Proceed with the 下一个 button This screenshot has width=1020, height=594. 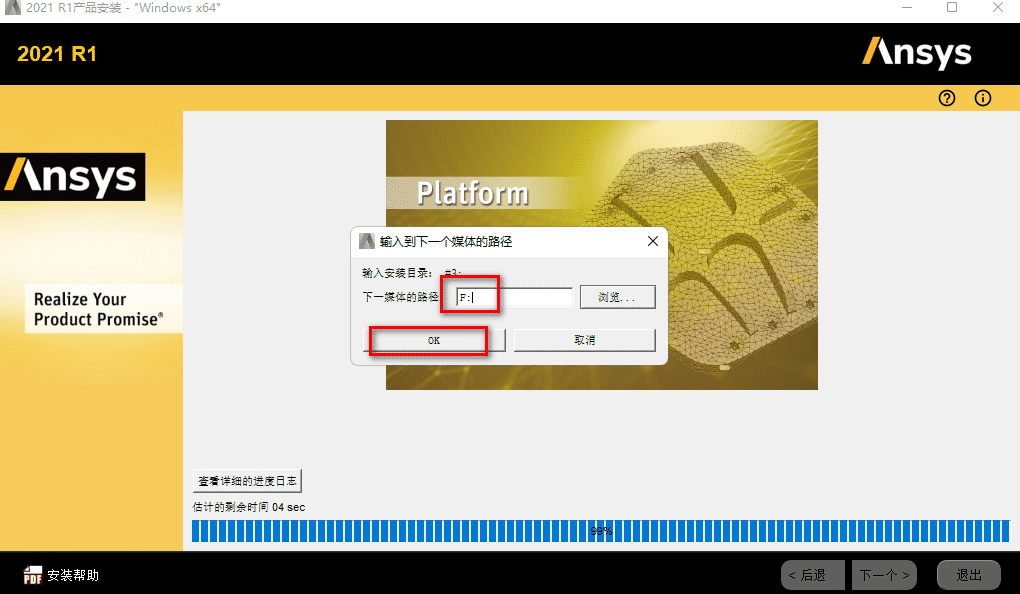pos(885,575)
